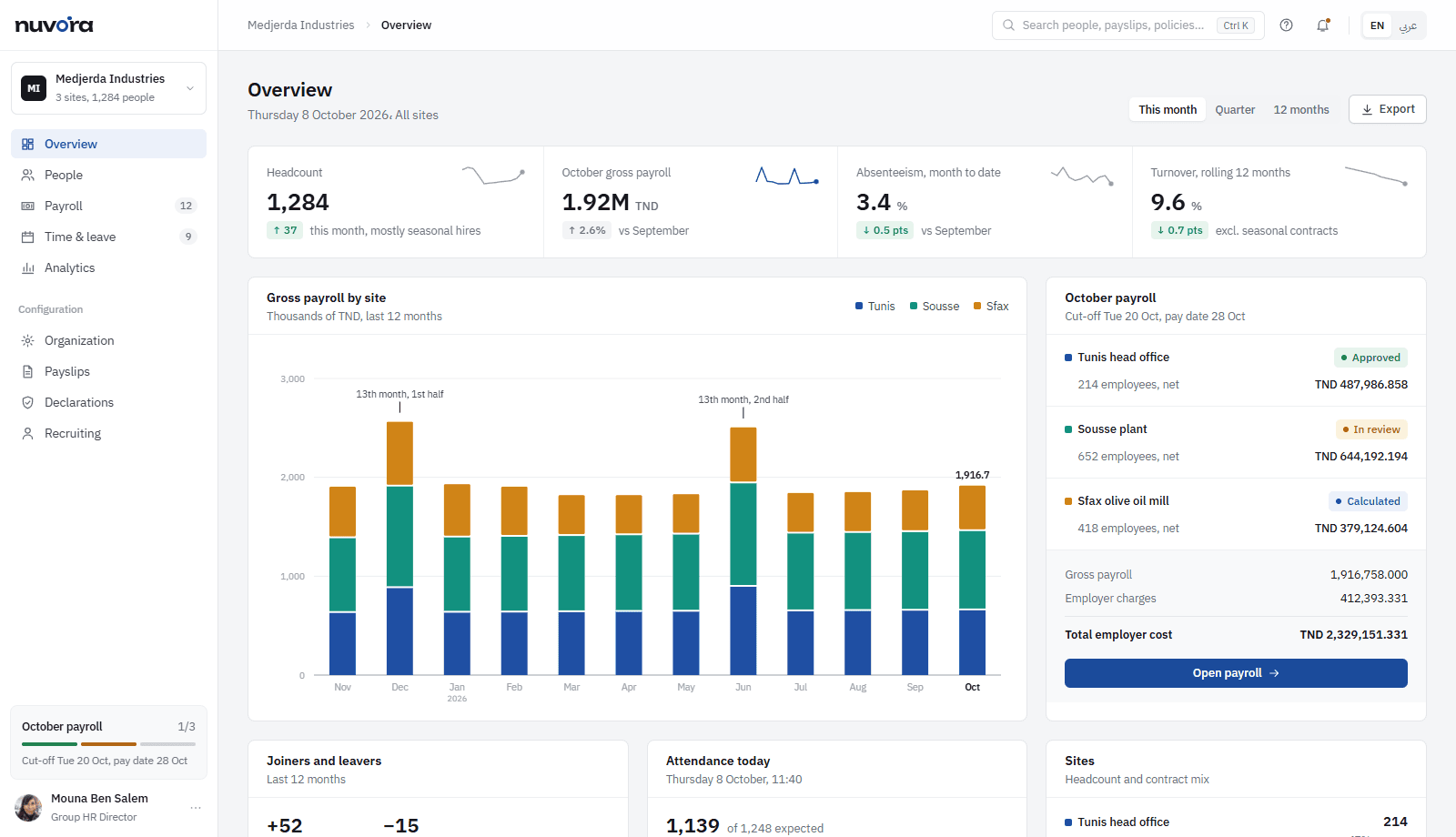Click the search magnifier icon
This screenshot has height=837, width=1456.
coord(1008,25)
